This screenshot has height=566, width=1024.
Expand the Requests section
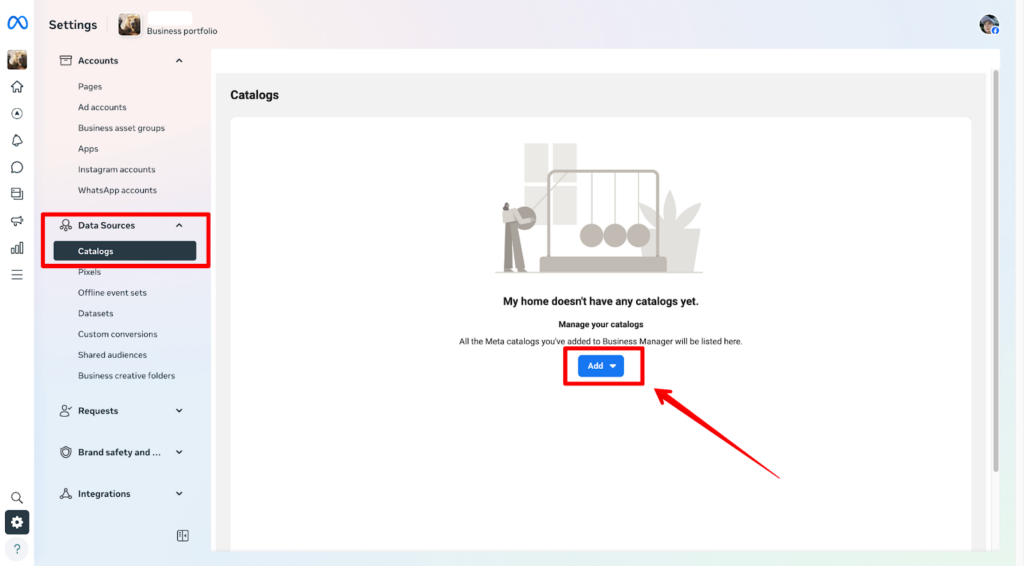point(179,411)
